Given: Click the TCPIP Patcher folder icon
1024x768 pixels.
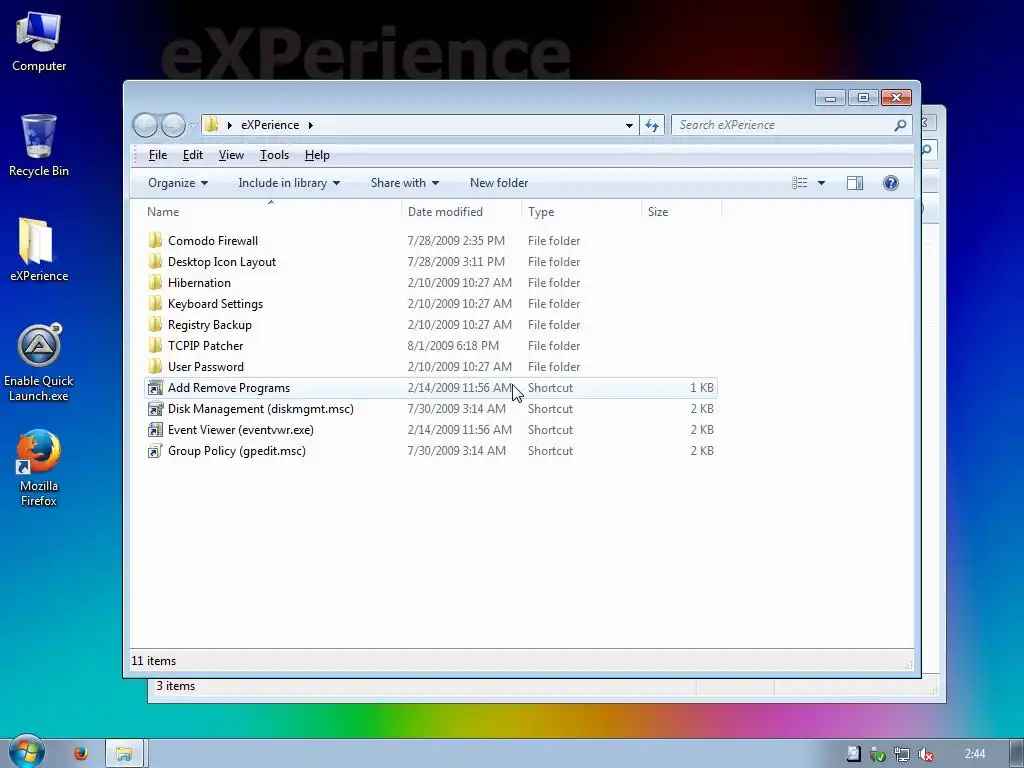Looking at the screenshot, I should pos(155,345).
